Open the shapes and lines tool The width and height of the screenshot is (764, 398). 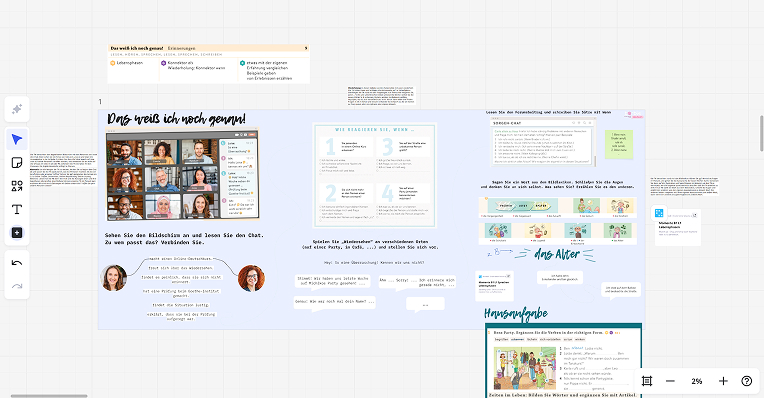click(x=17, y=186)
